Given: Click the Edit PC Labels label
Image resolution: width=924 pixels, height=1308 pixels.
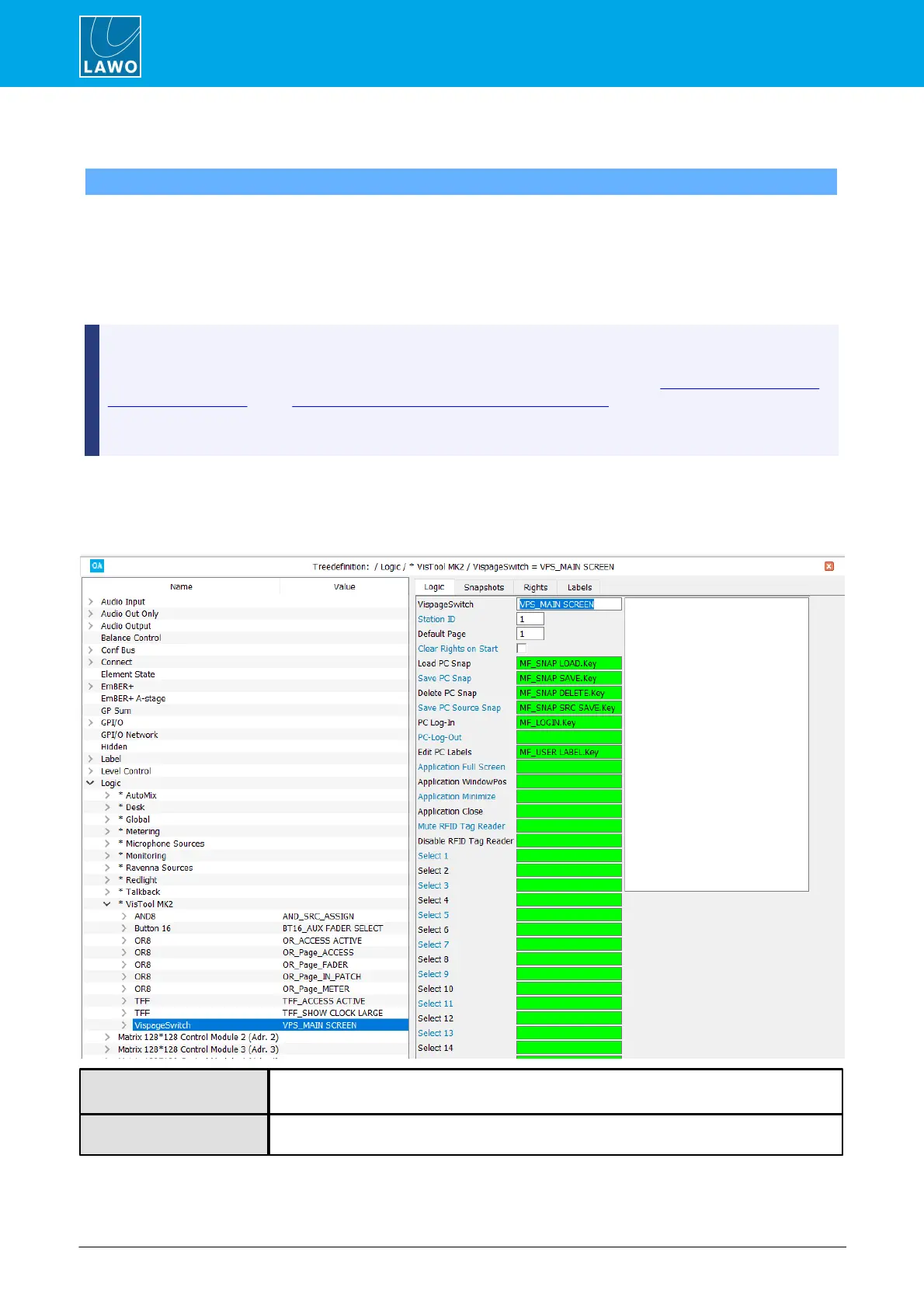Looking at the screenshot, I should pos(444,752).
